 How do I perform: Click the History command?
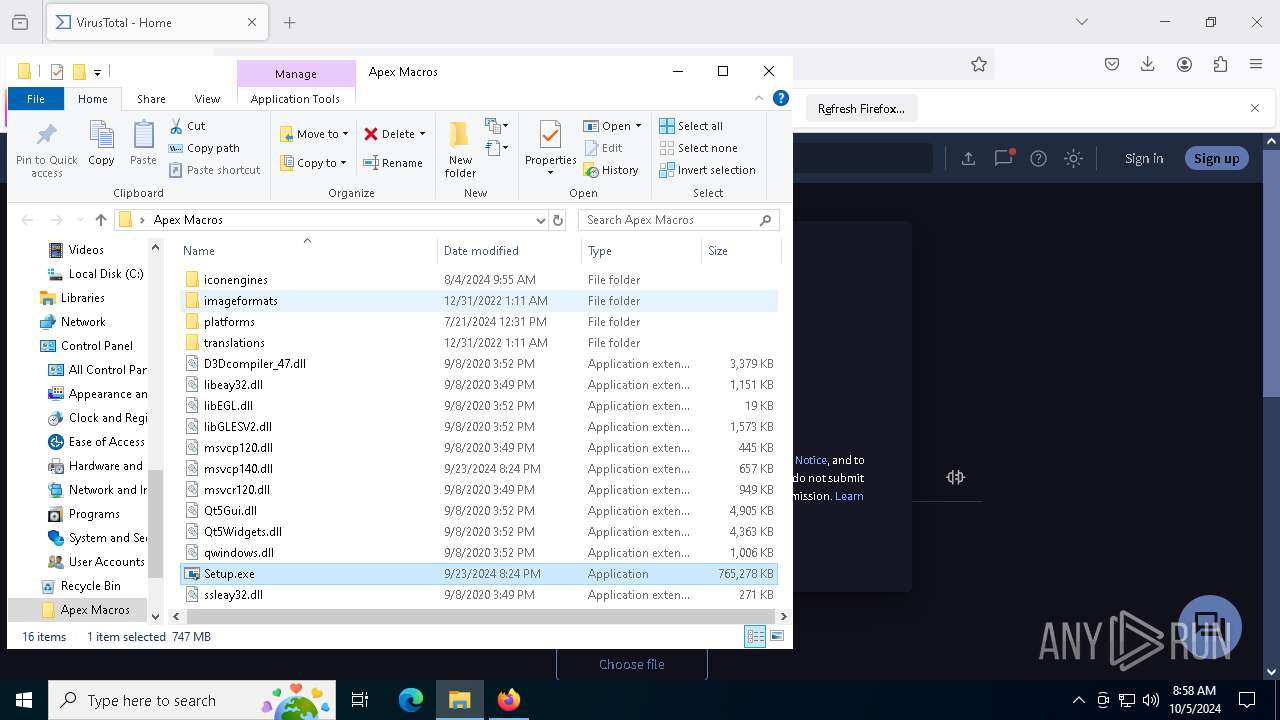[x=611, y=170]
